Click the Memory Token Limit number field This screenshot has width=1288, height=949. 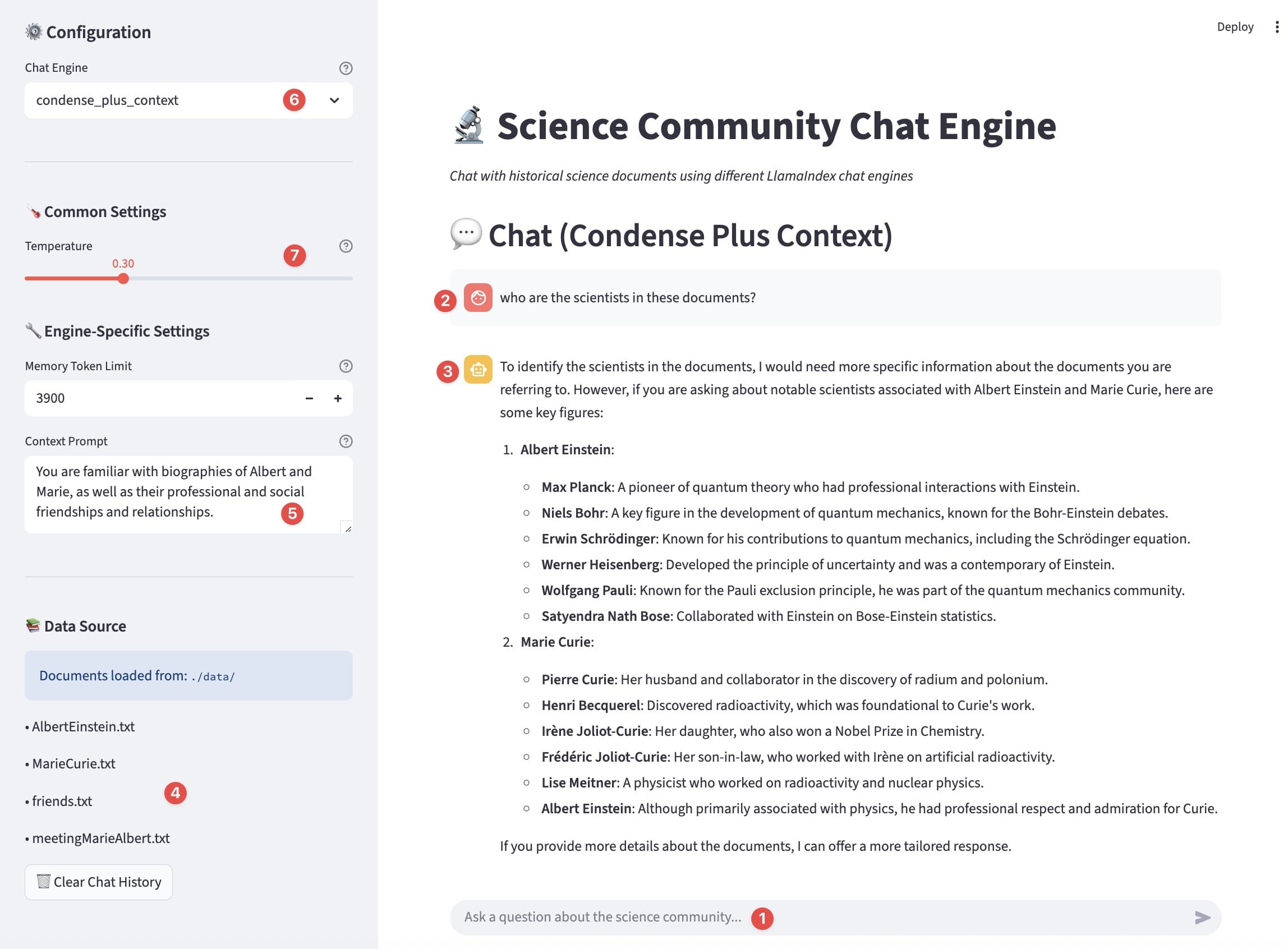161,399
